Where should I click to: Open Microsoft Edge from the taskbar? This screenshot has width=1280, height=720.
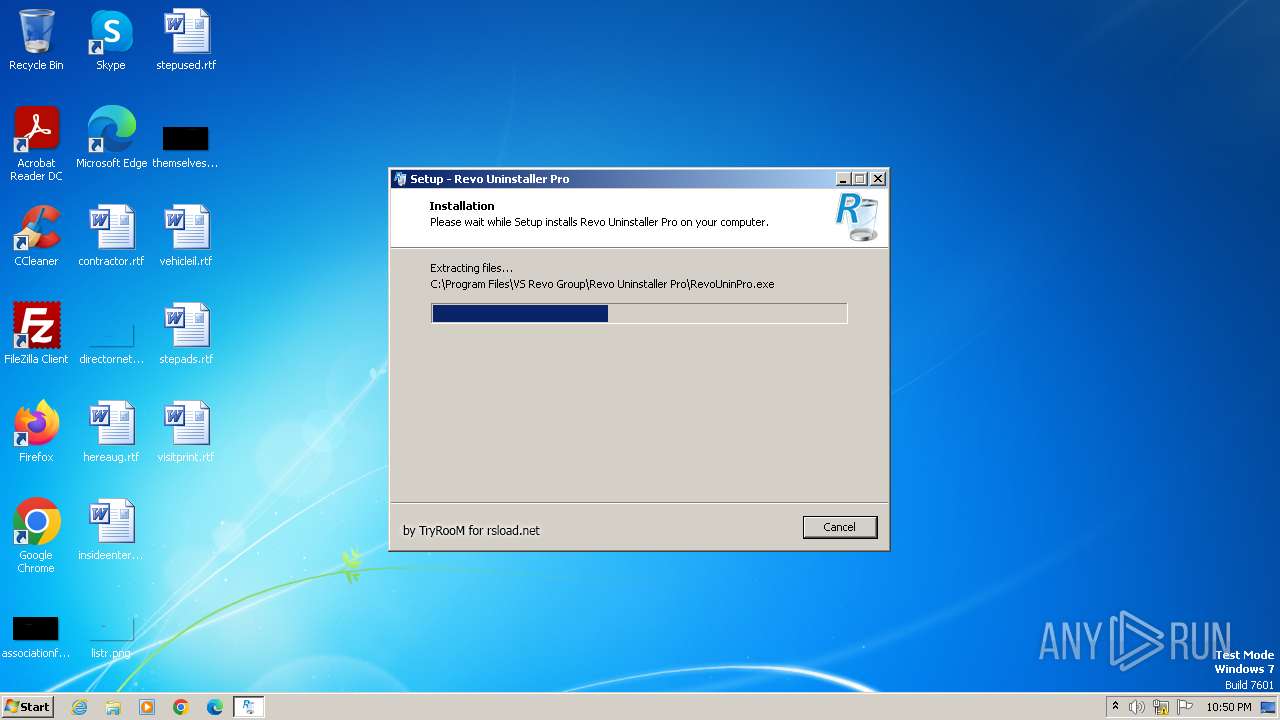tap(215, 707)
